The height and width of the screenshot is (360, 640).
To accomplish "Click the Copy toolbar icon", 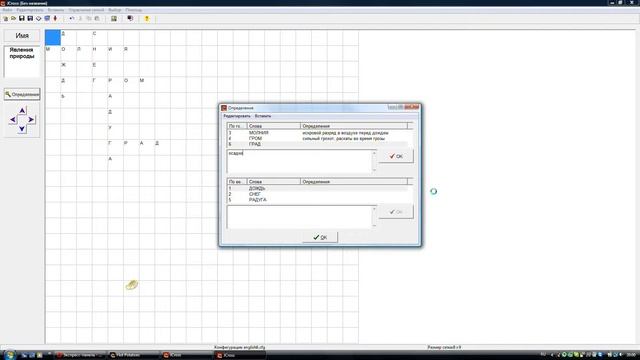I will click(x=89, y=19).
